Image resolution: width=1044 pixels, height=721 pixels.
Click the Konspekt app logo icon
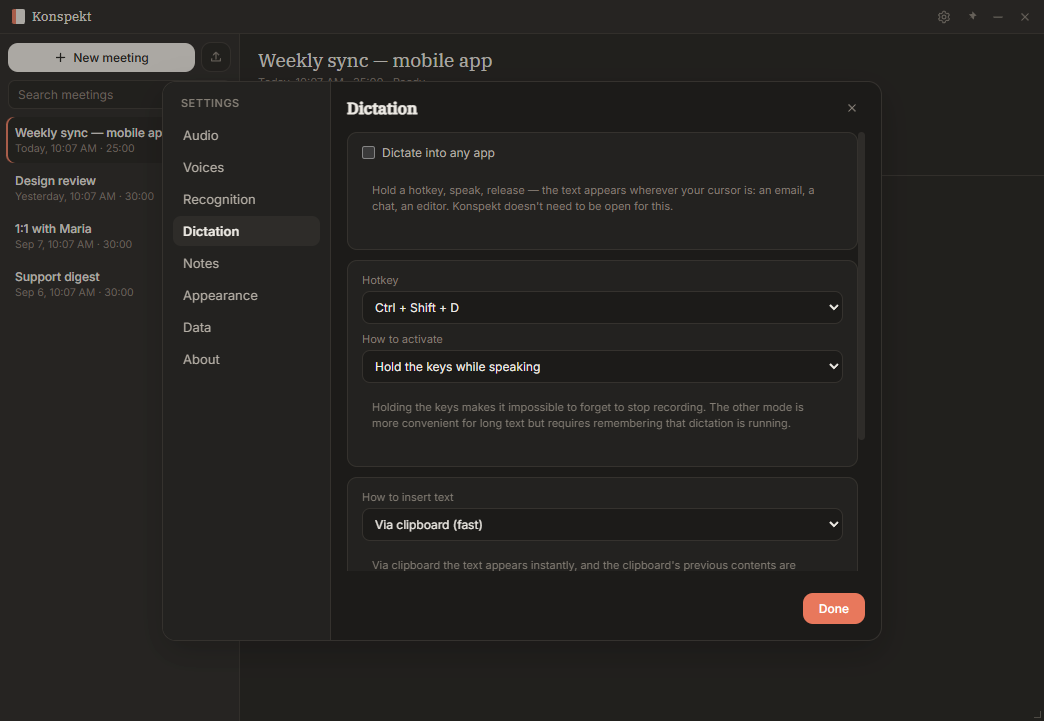coord(19,17)
